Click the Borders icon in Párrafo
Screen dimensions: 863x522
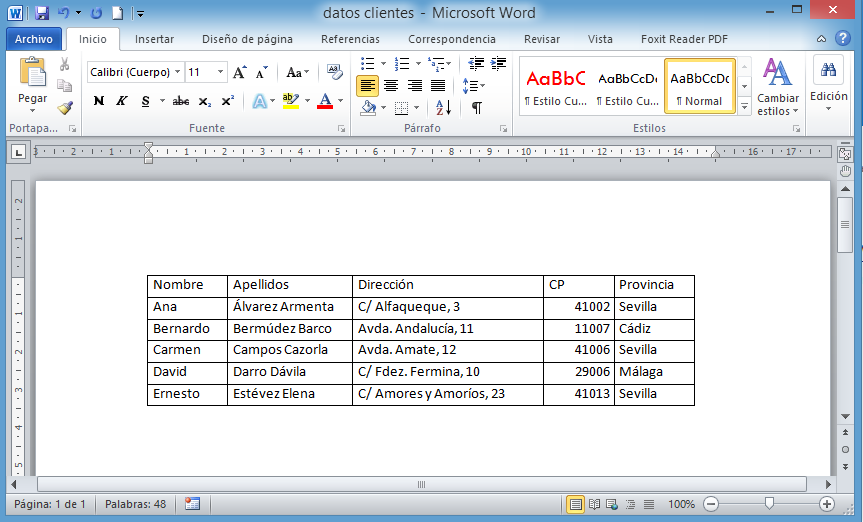point(401,108)
